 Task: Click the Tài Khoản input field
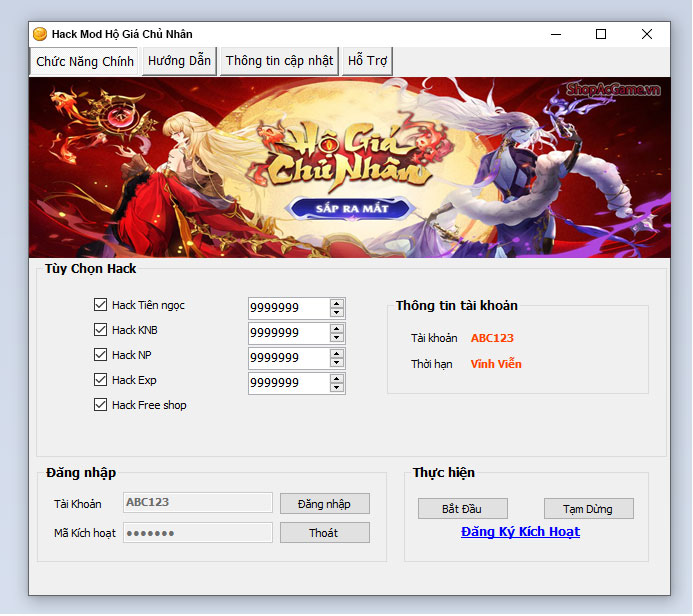(x=198, y=503)
